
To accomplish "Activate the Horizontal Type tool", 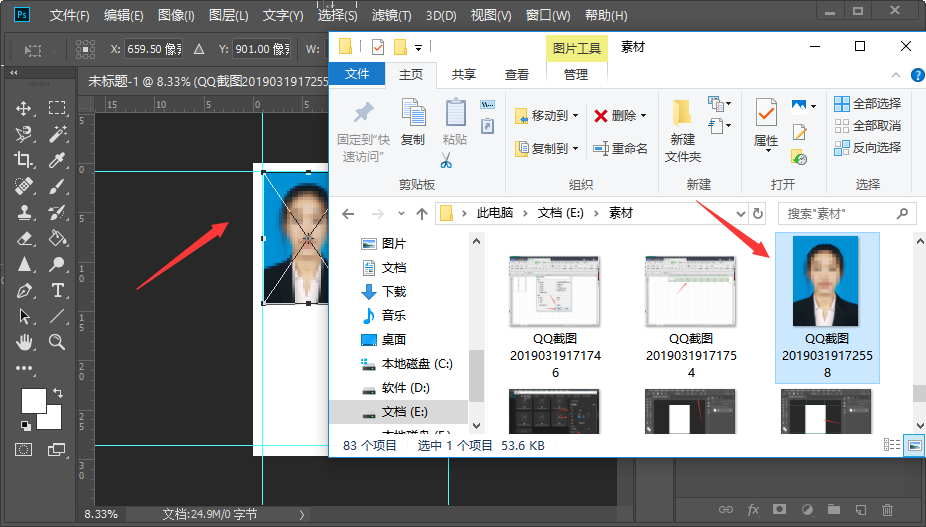I will (57, 290).
